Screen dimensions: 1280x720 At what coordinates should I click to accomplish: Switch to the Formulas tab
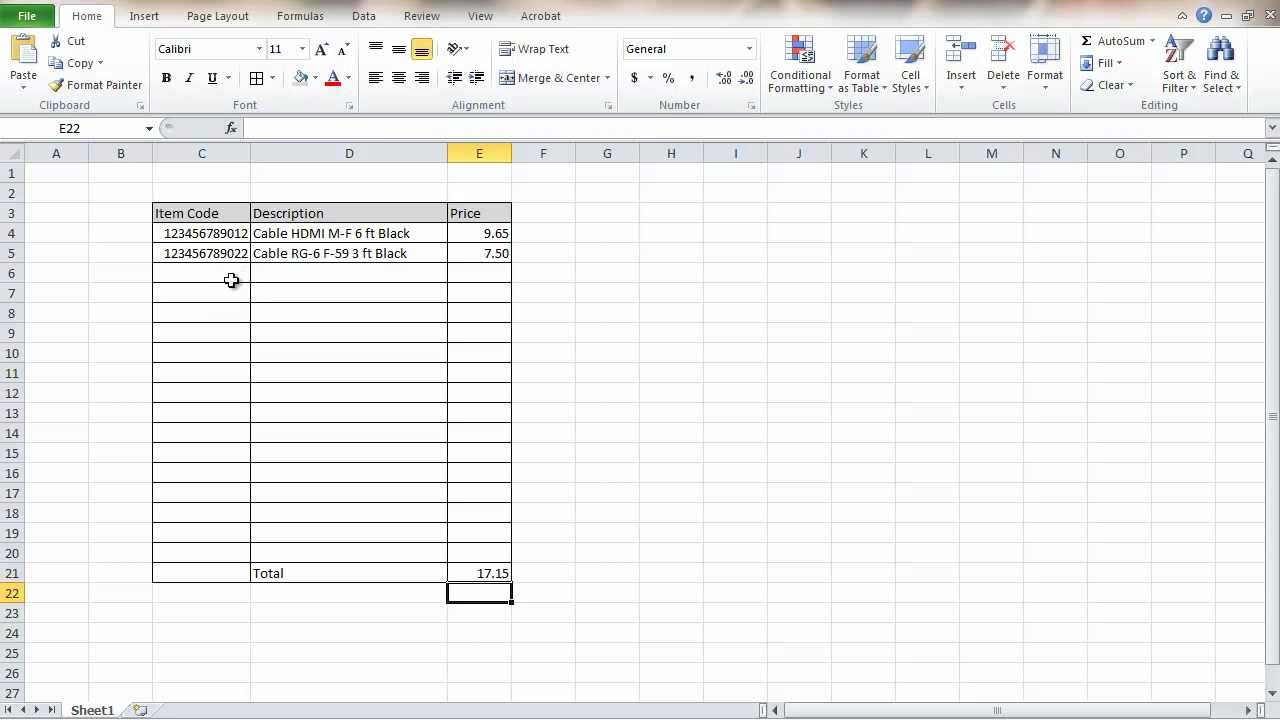tap(300, 16)
